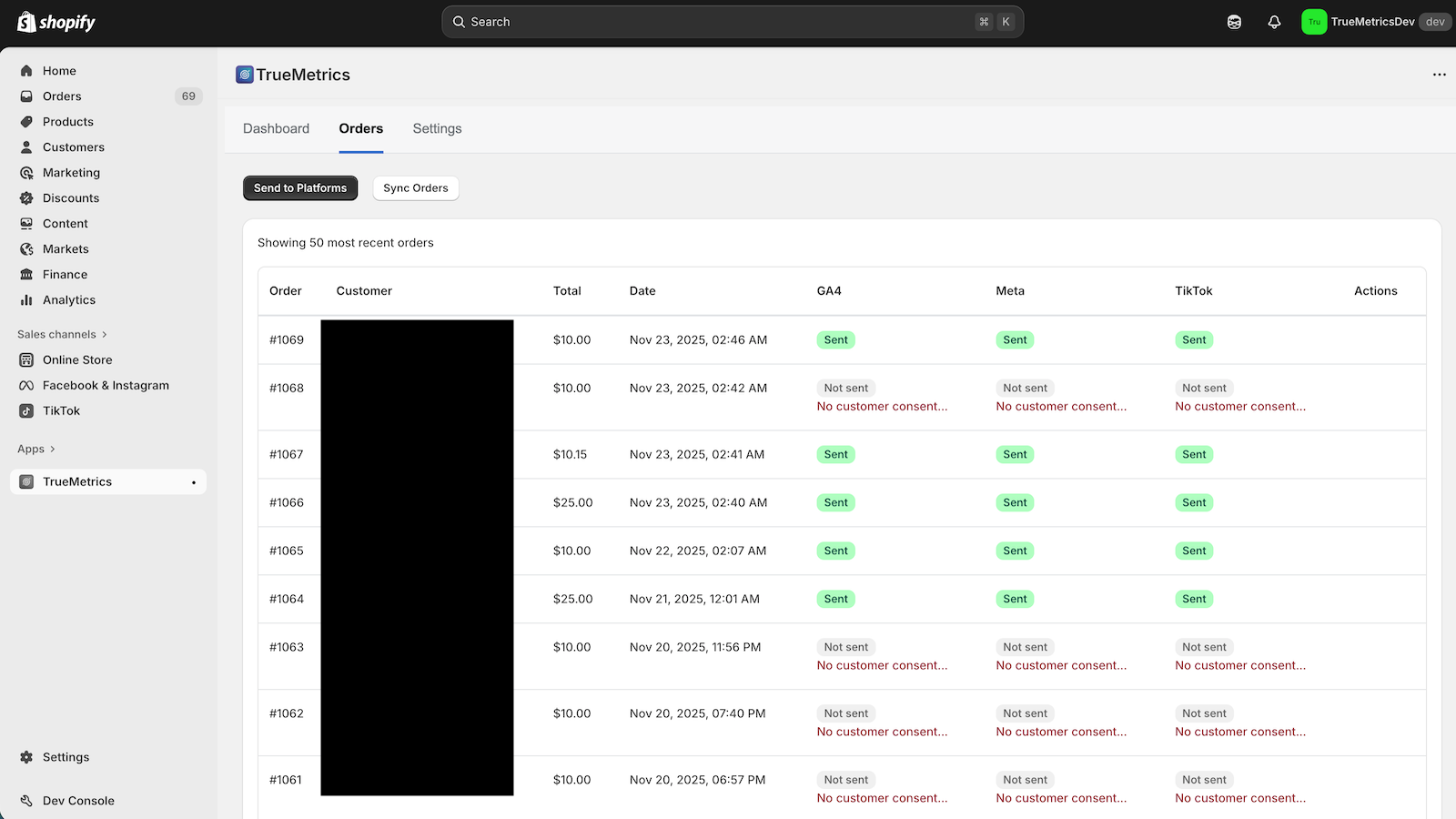Click the Send to Platforms button
The image size is (1456, 819).
coord(300,188)
